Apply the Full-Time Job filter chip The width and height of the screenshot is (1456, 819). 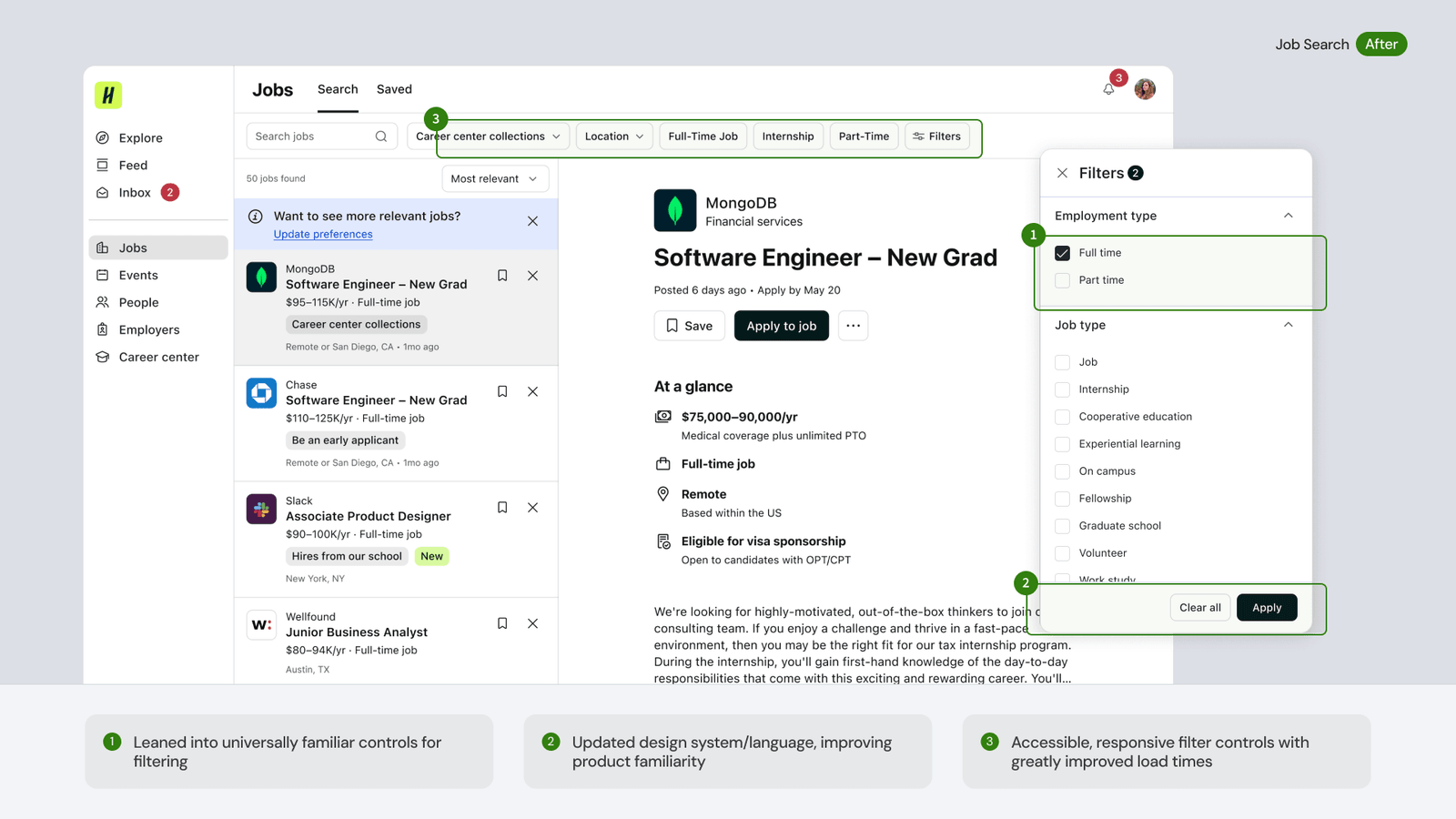pos(703,136)
